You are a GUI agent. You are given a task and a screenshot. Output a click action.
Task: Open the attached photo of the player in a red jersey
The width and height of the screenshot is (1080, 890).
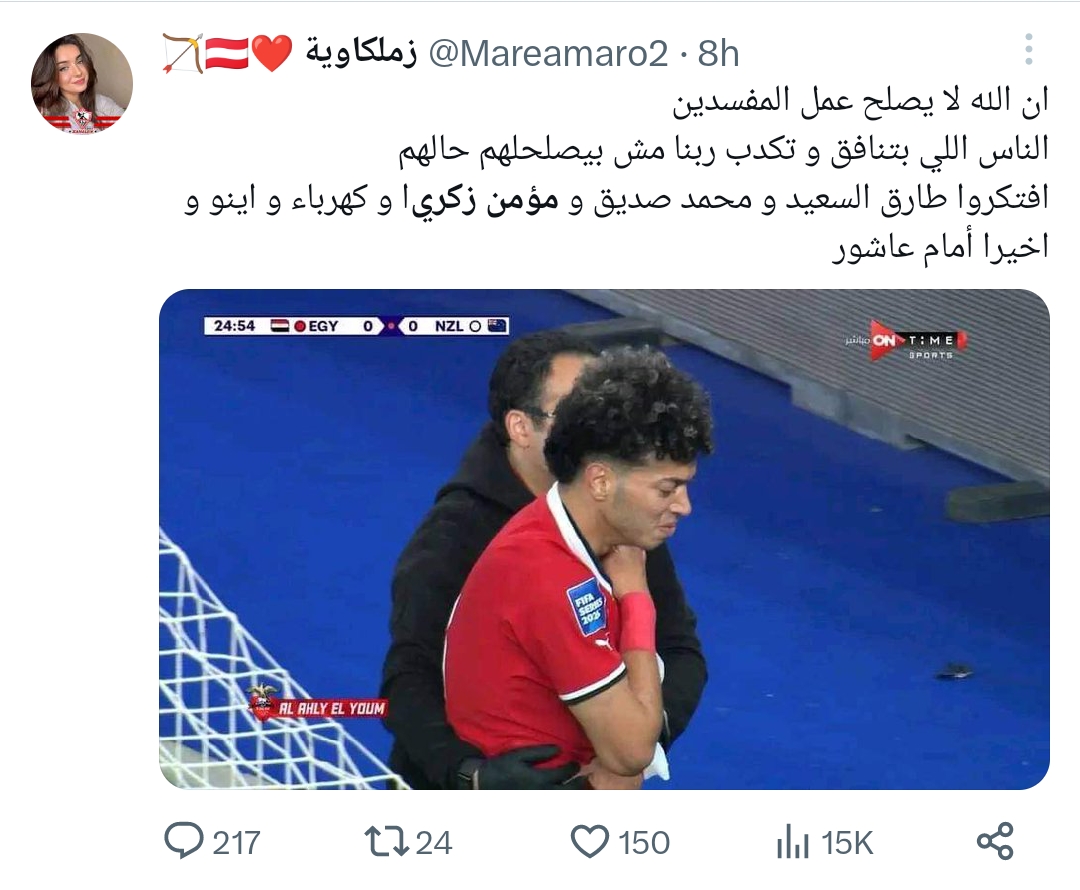[x=604, y=539]
